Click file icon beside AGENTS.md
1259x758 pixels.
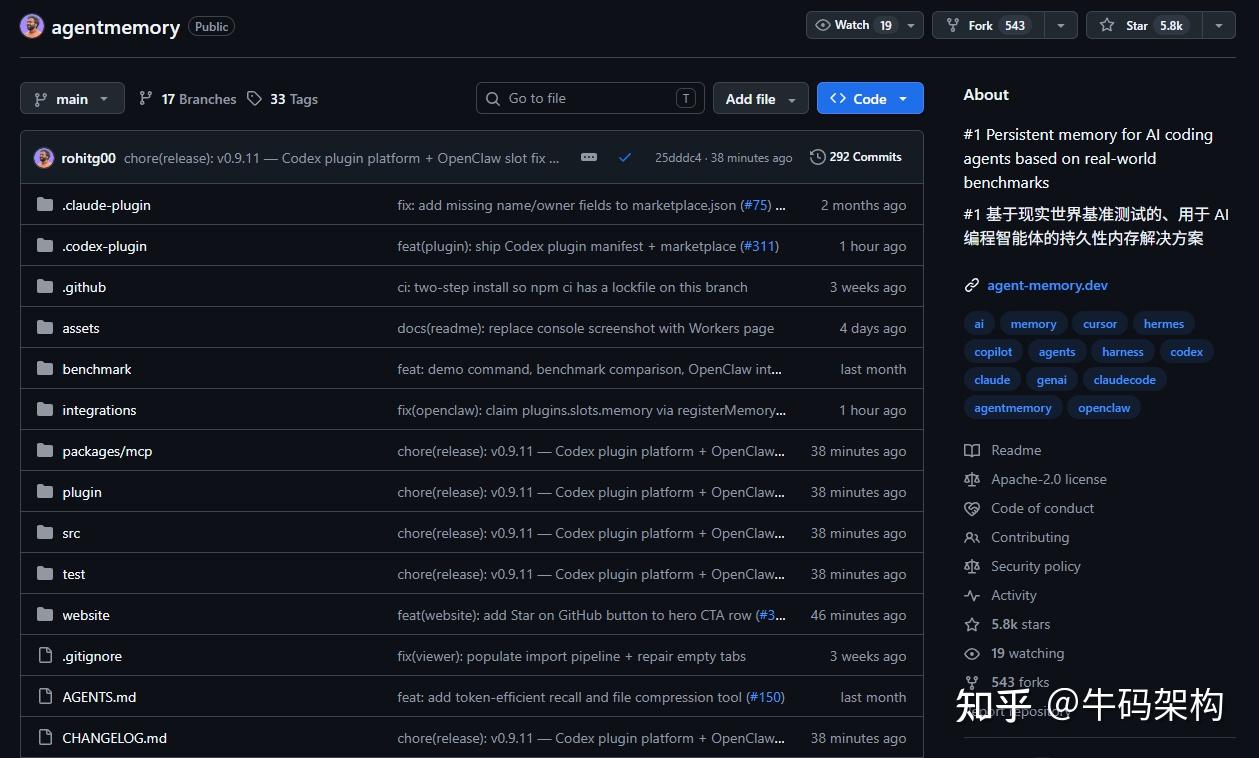click(x=44, y=697)
